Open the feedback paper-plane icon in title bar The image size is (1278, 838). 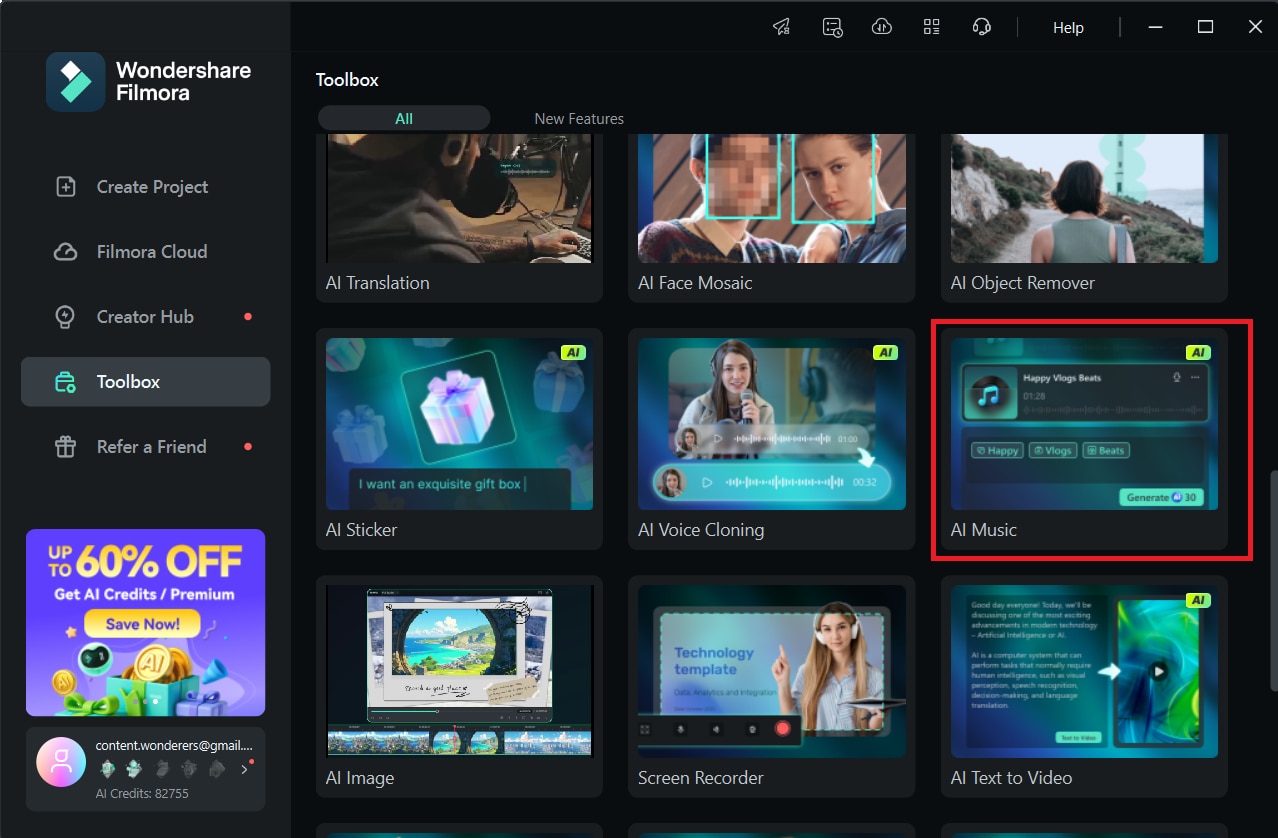(782, 27)
